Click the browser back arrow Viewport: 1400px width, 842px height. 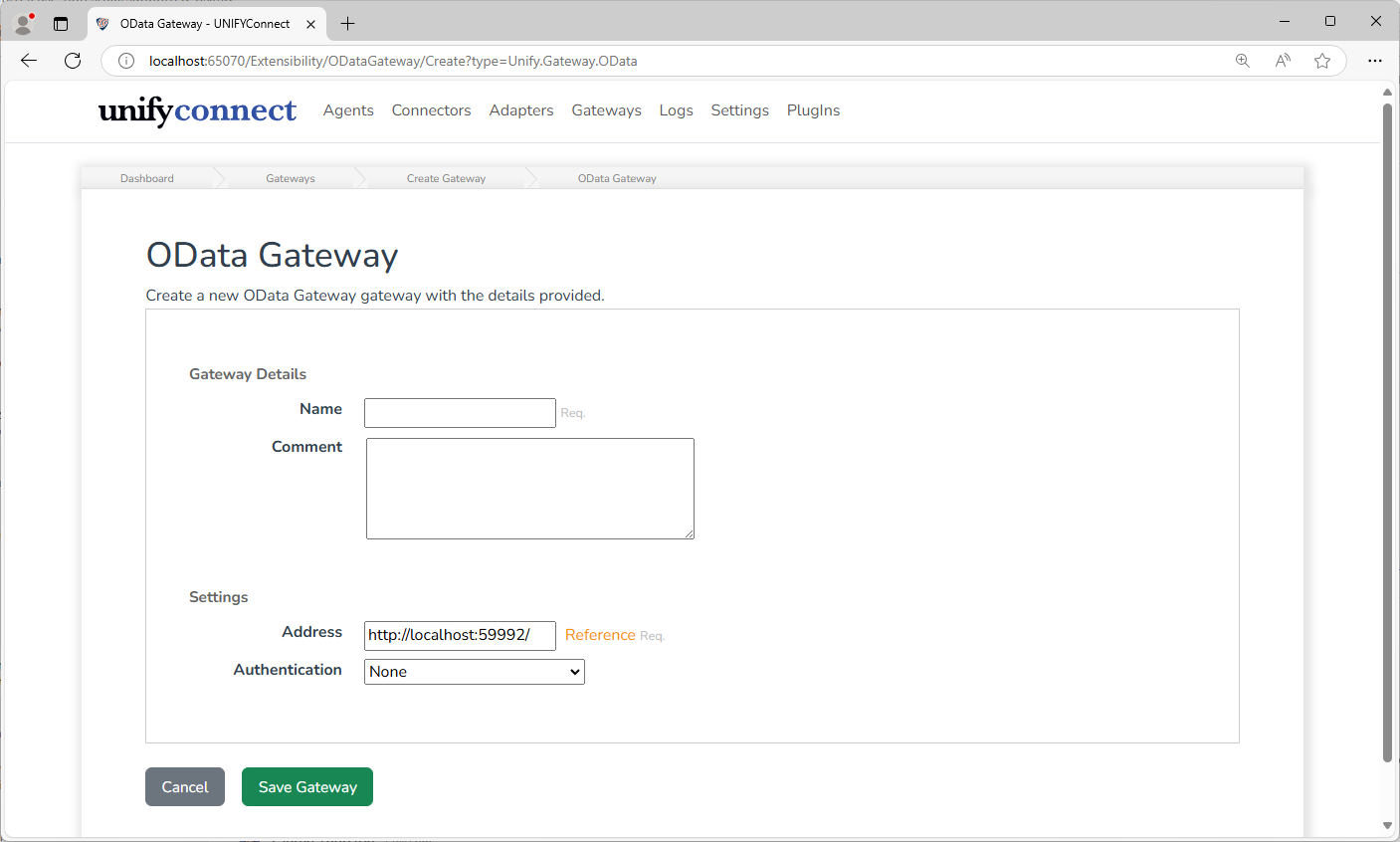29,61
